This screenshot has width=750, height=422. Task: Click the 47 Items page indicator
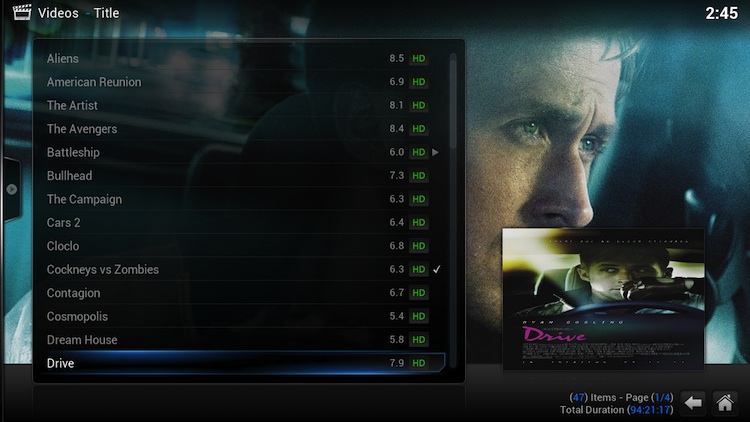(x=621, y=397)
